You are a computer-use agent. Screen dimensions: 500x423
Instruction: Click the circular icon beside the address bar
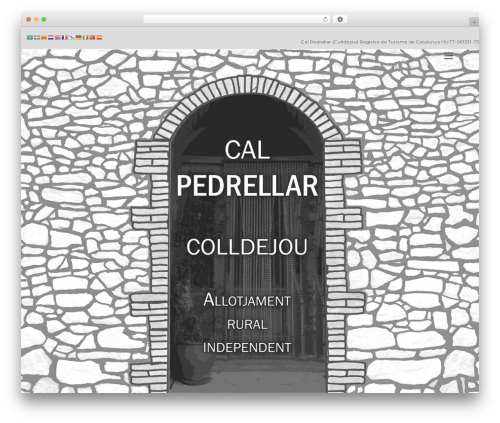[x=340, y=19]
